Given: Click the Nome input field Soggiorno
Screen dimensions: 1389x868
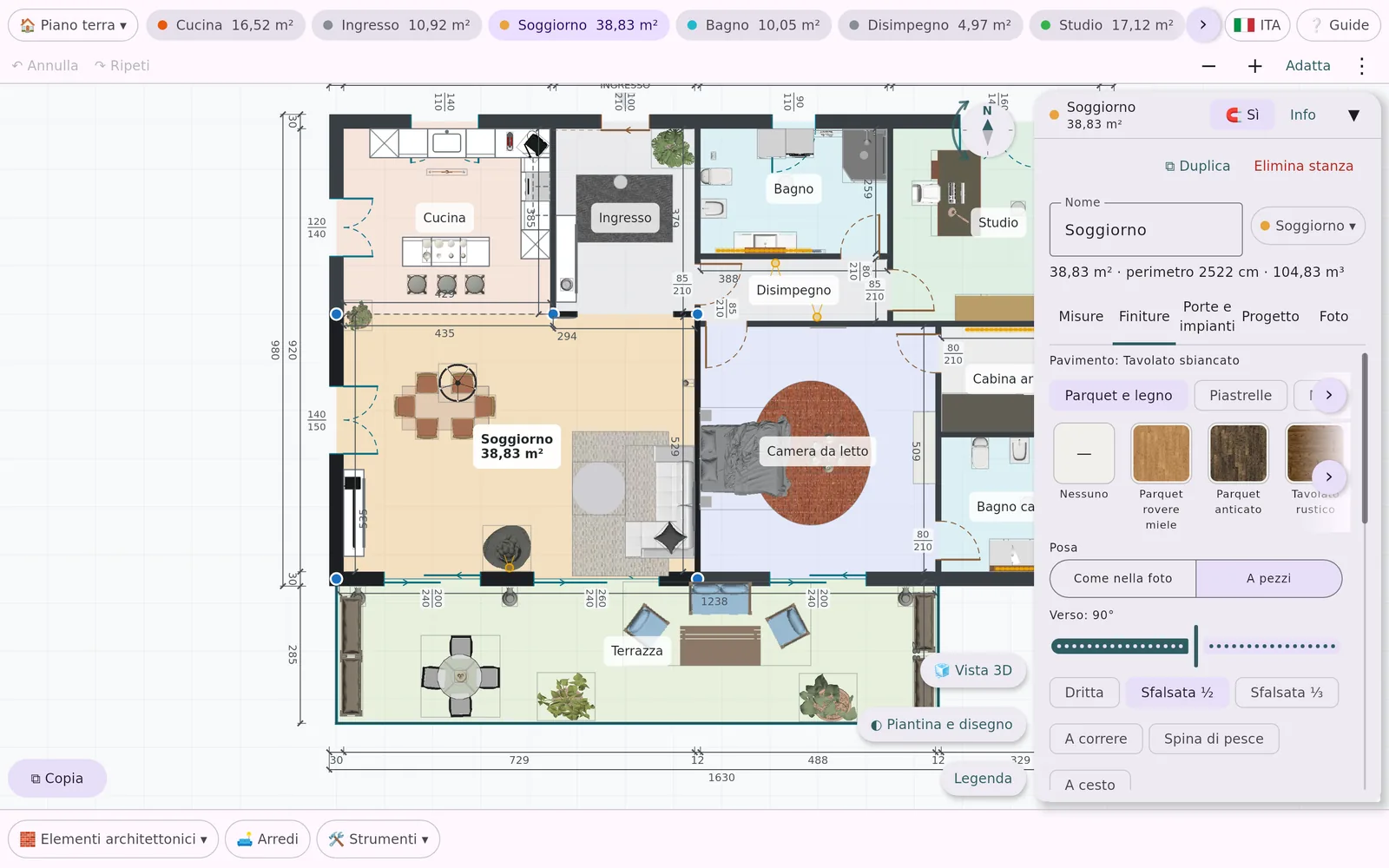Looking at the screenshot, I should (x=1146, y=230).
